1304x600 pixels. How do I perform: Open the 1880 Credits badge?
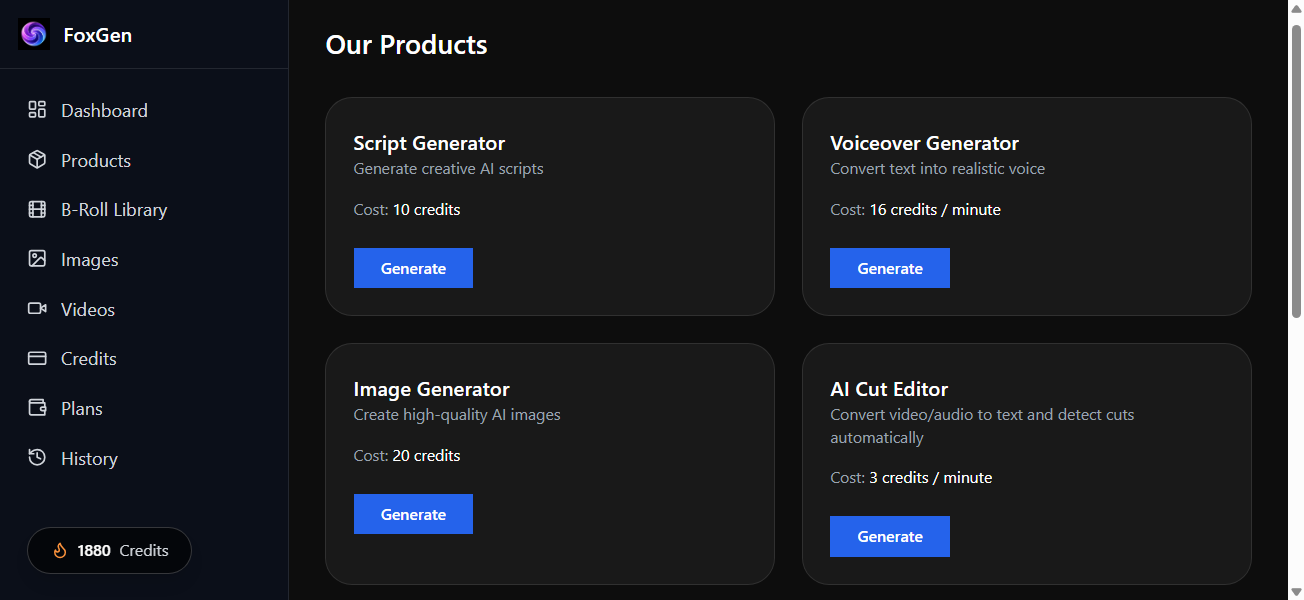click(x=109, y=550)
